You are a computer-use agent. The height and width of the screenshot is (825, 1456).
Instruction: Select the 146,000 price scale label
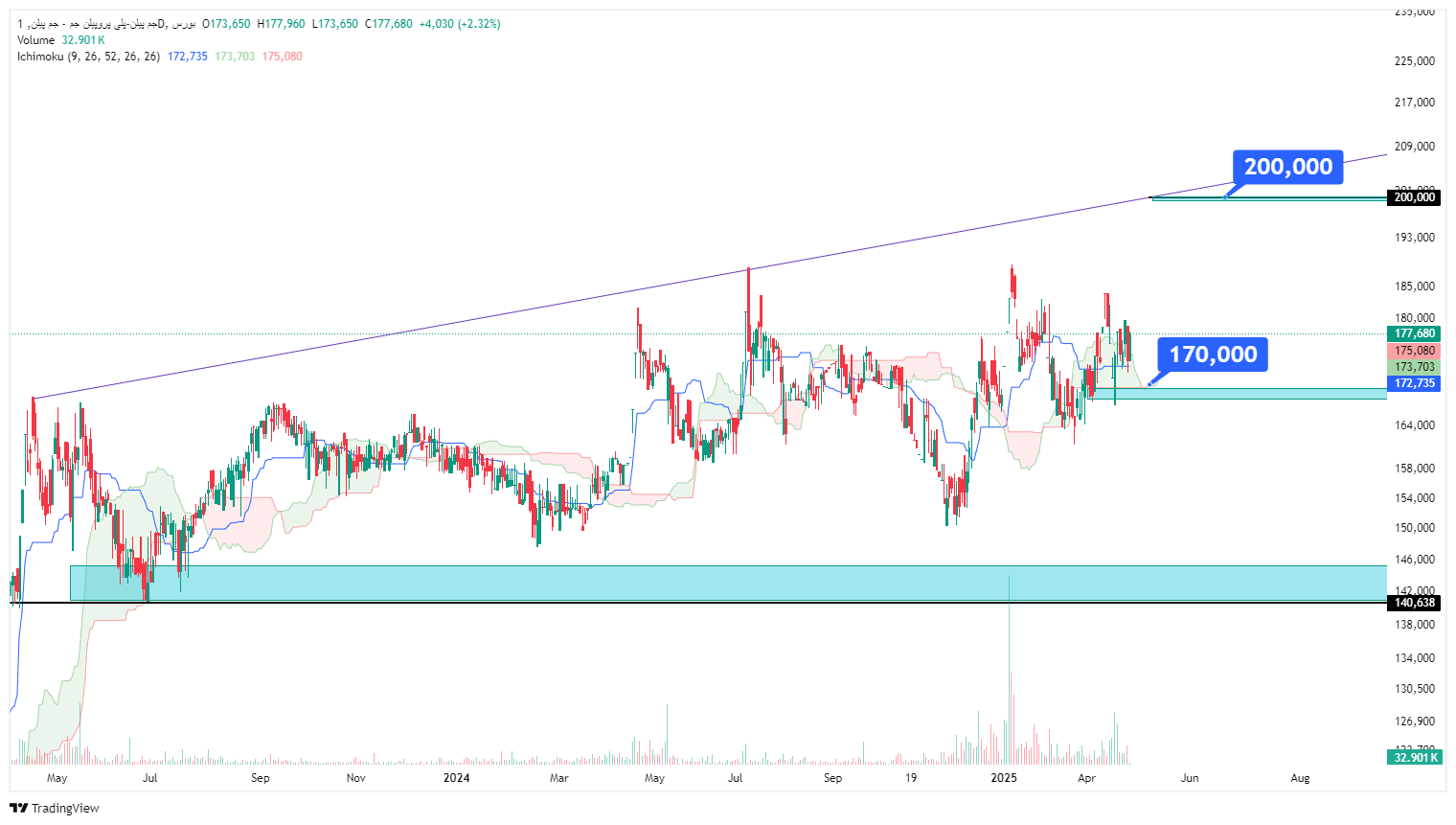1415,560
